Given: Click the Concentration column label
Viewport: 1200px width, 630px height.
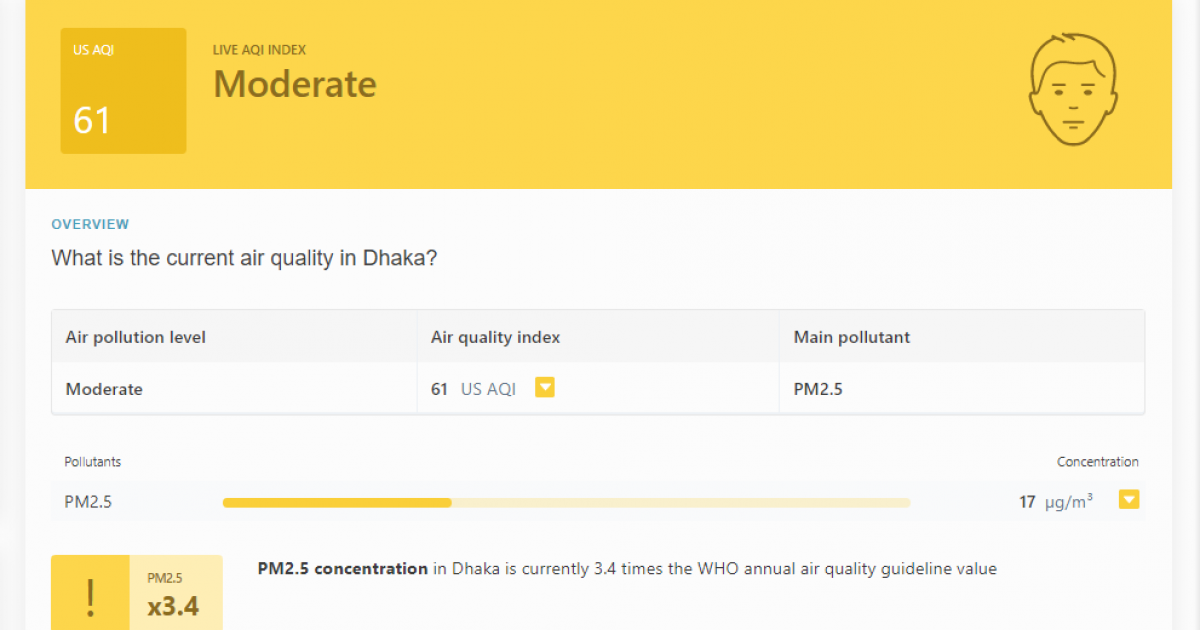Looking at the screenshot, I should (x=1098, y=461).
